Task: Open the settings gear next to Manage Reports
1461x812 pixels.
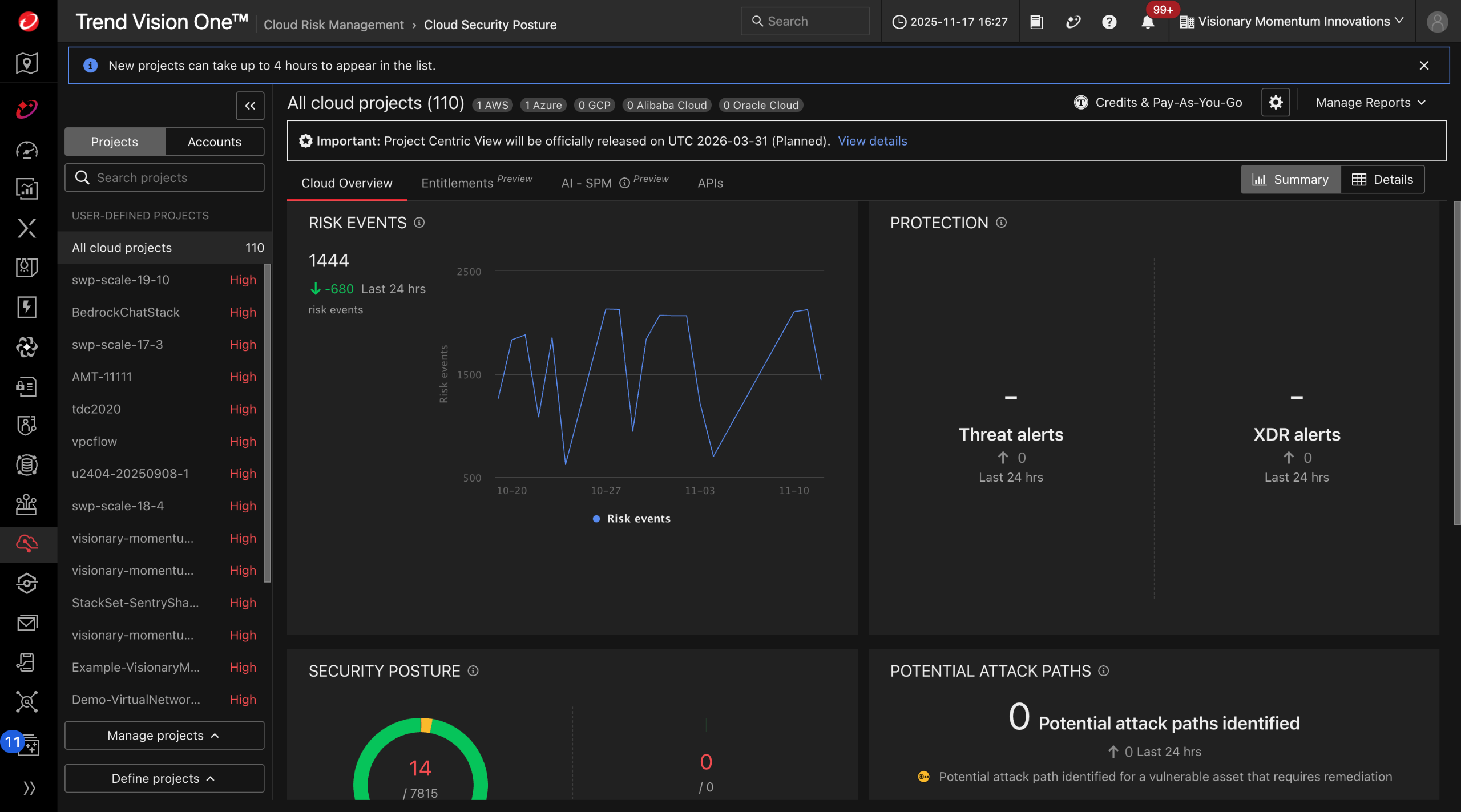Action: point(1276,103)
